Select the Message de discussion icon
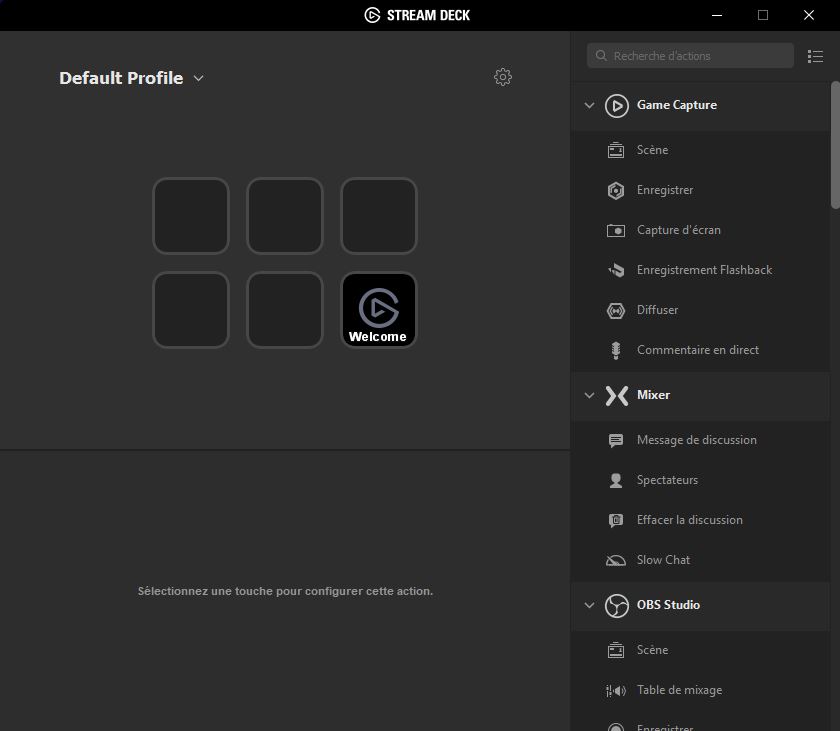The width and height of the screenshot is (840, 731). pos(616,440)
